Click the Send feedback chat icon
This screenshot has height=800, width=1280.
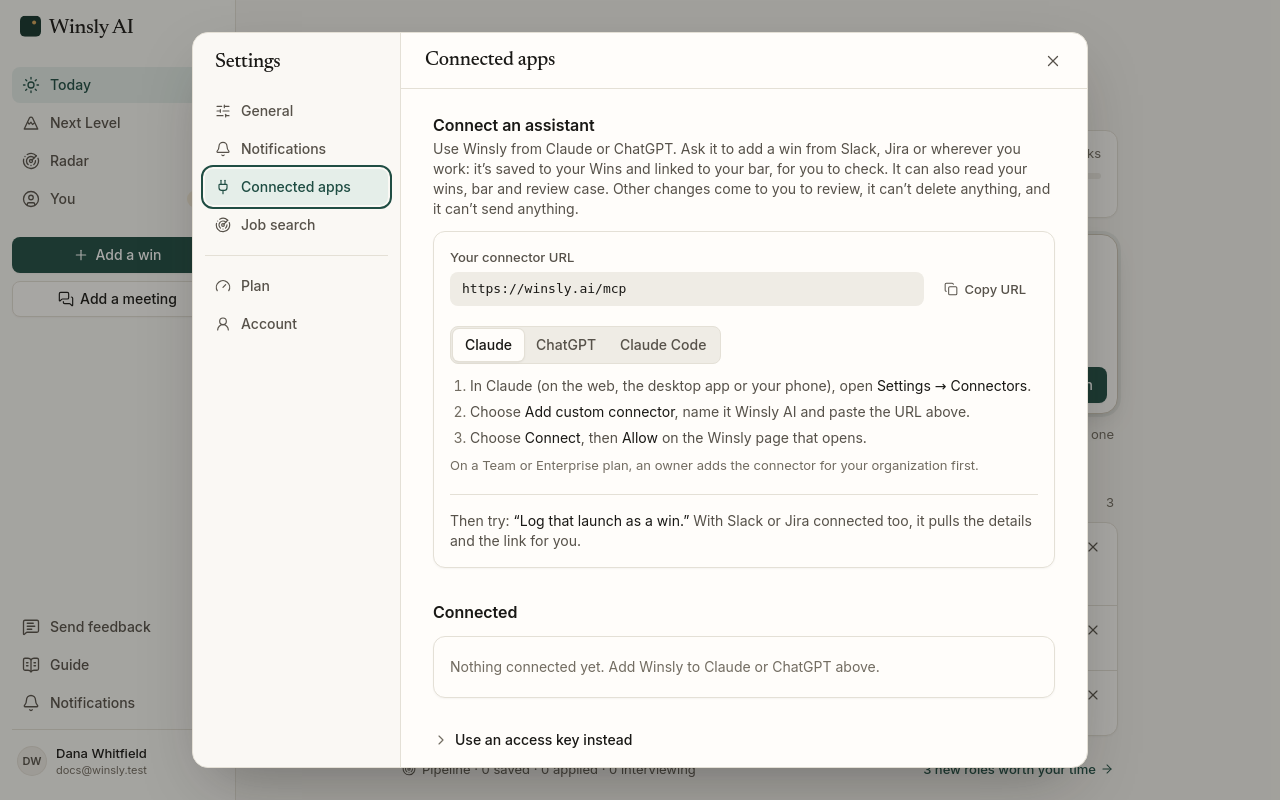pyautogui.click(x=31, y=627)
